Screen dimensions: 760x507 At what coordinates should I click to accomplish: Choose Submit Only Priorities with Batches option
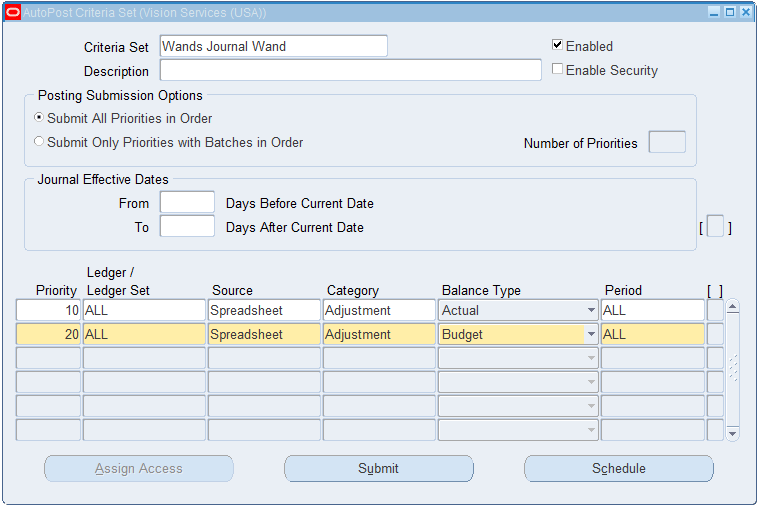click(39, 142)
